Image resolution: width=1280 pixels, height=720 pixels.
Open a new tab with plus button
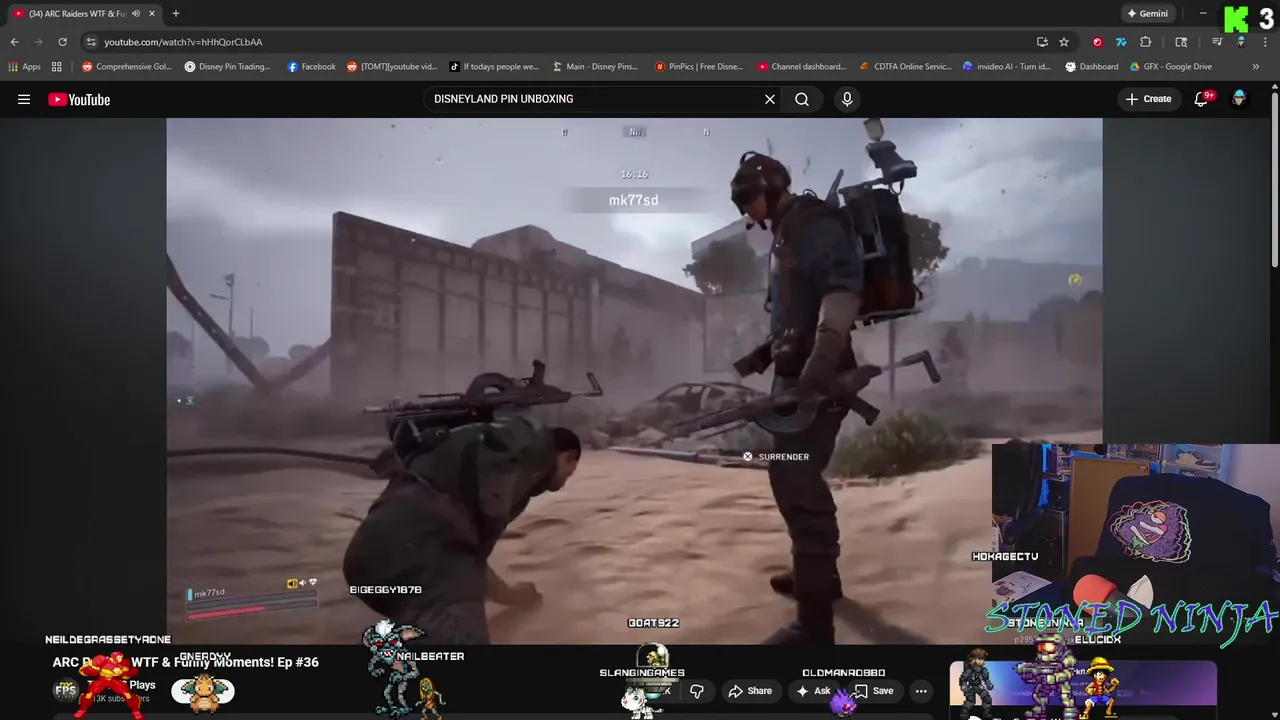tap(175, 13)
